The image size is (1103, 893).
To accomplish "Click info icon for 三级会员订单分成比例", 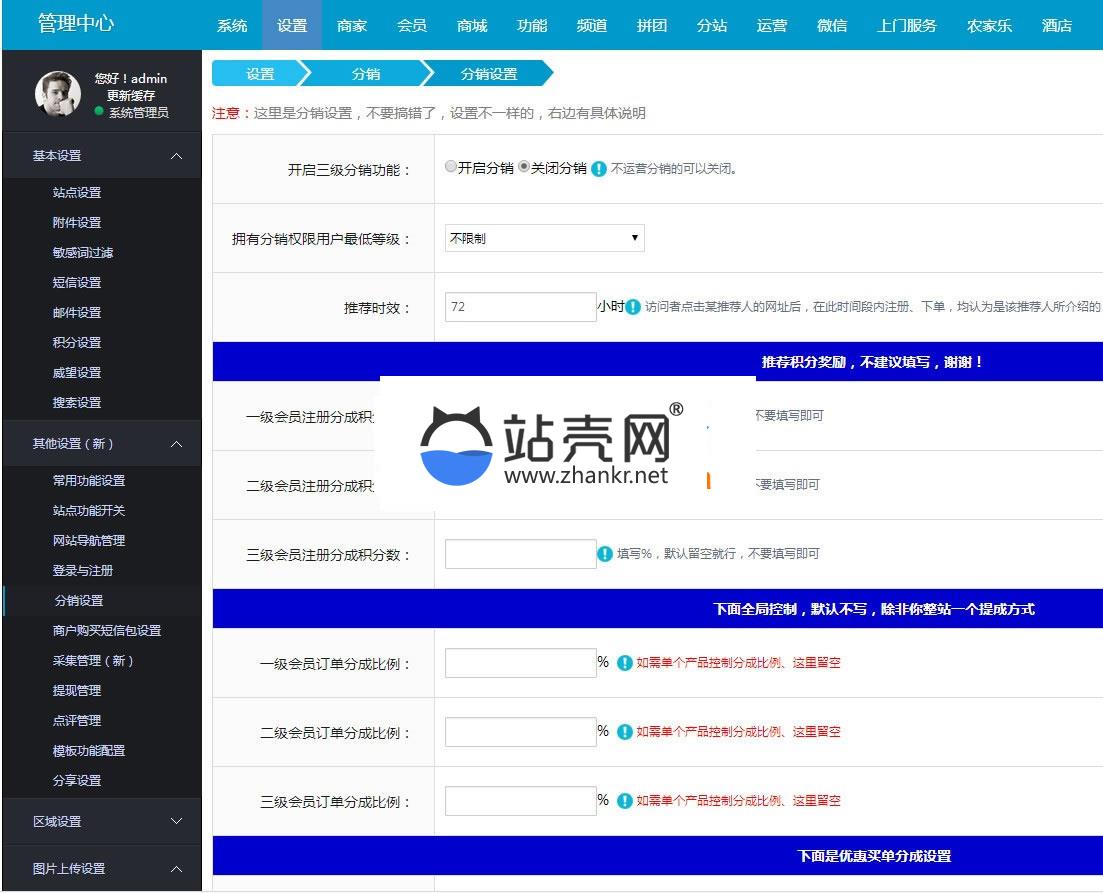I will click(625, 801).
